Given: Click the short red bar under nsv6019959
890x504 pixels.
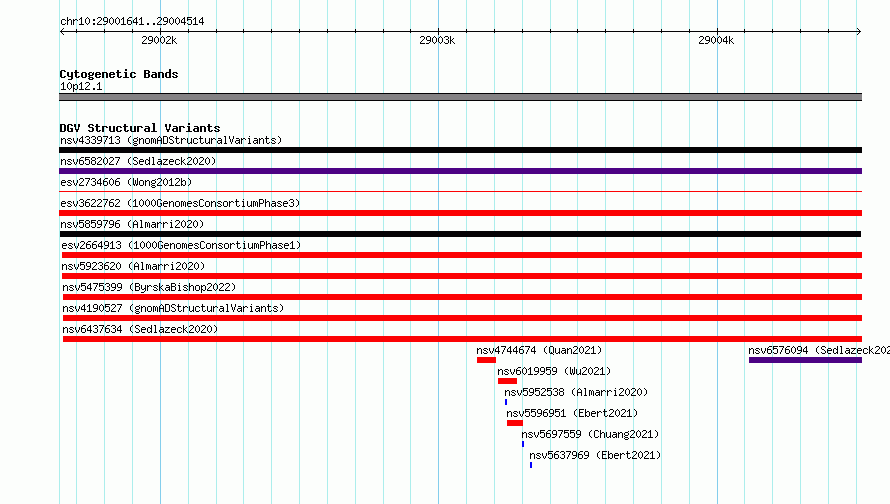Looking at the screenshot, I should point(507,381).
